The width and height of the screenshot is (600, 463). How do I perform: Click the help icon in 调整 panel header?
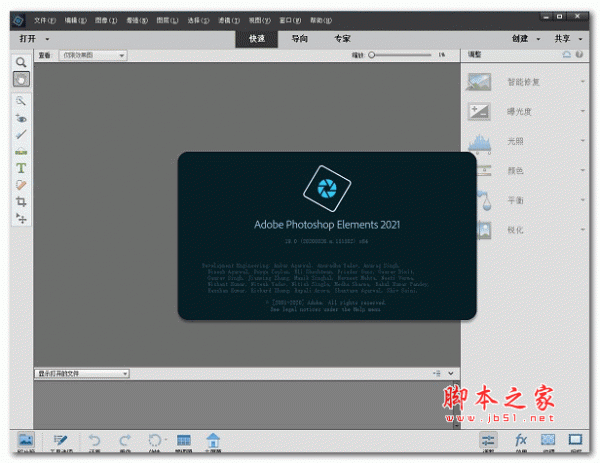coord(579,55)
